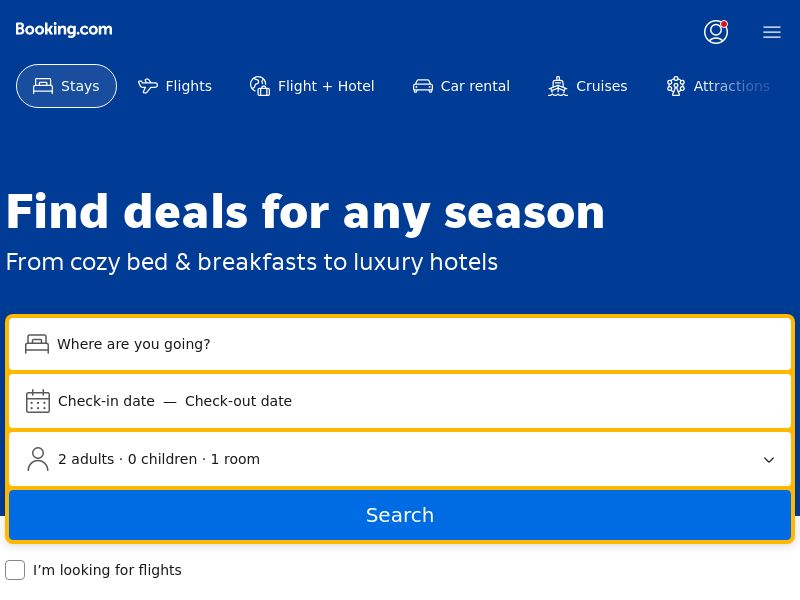Click the car icon for Car rental

423,86
